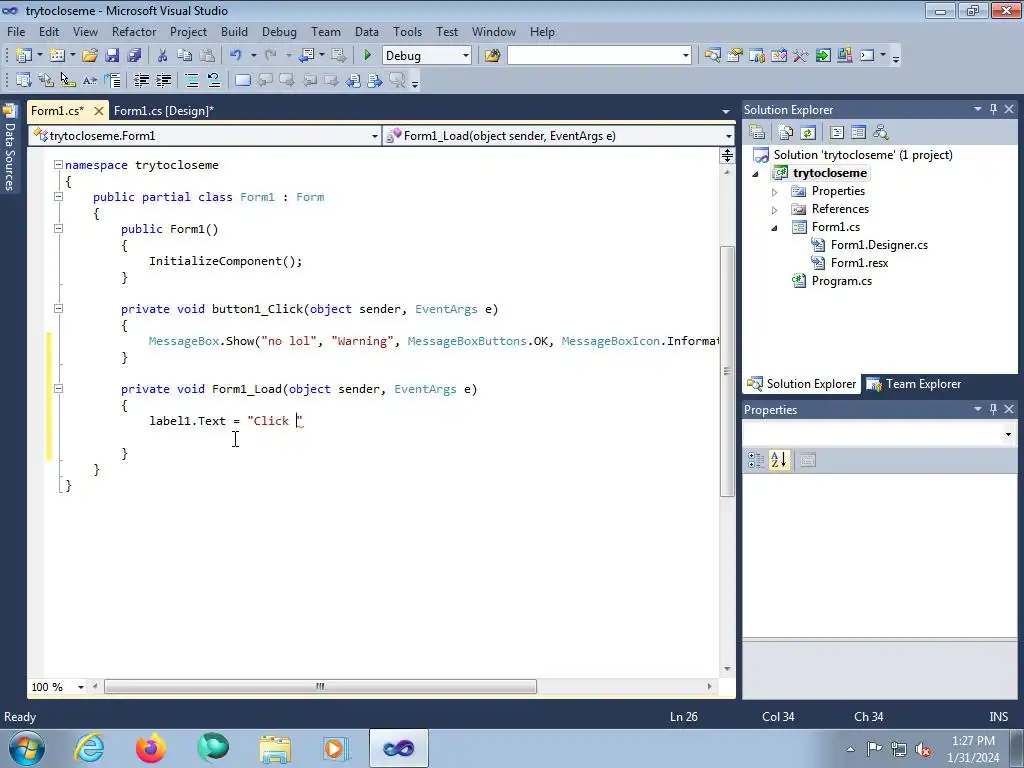1024x768 pixels.
Task: Open the Toolbox wrench-and-hammer icon
Action: [x=801, y=56]
